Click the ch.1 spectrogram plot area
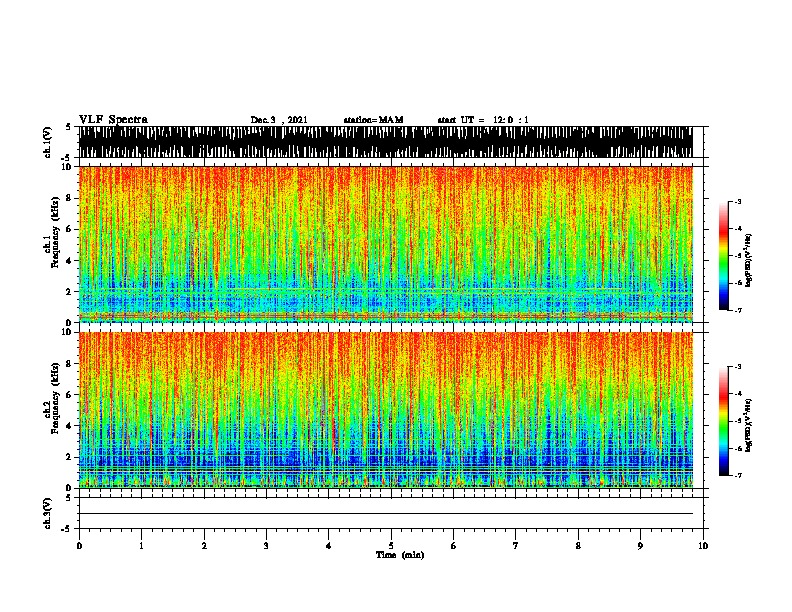The image size is (792, 612). (385, 244)
